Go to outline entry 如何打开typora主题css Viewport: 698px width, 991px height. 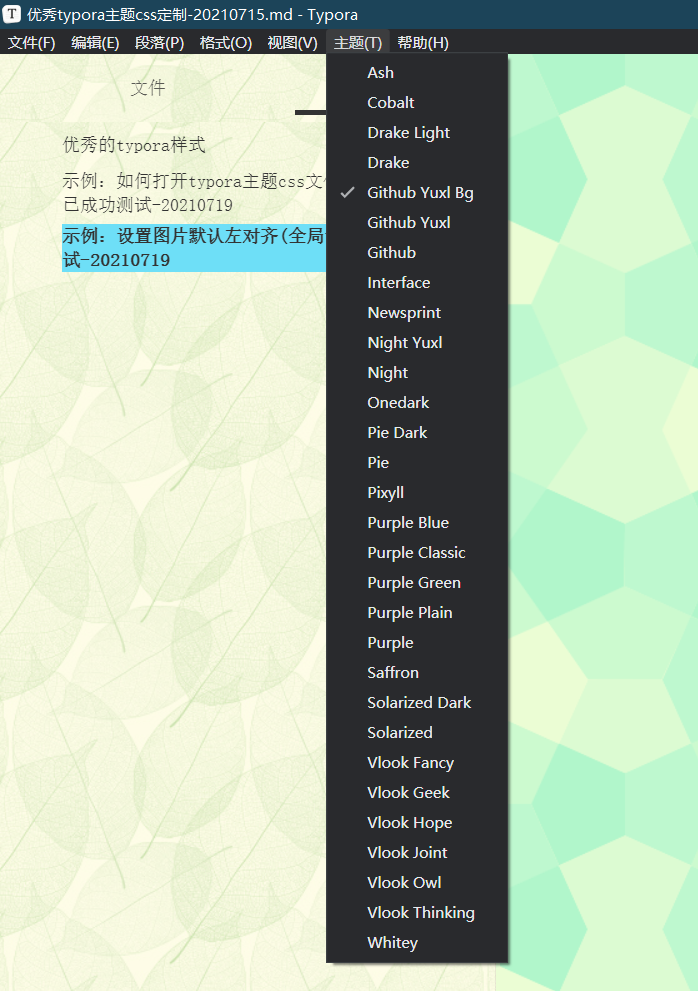click(x=193, y=193)
